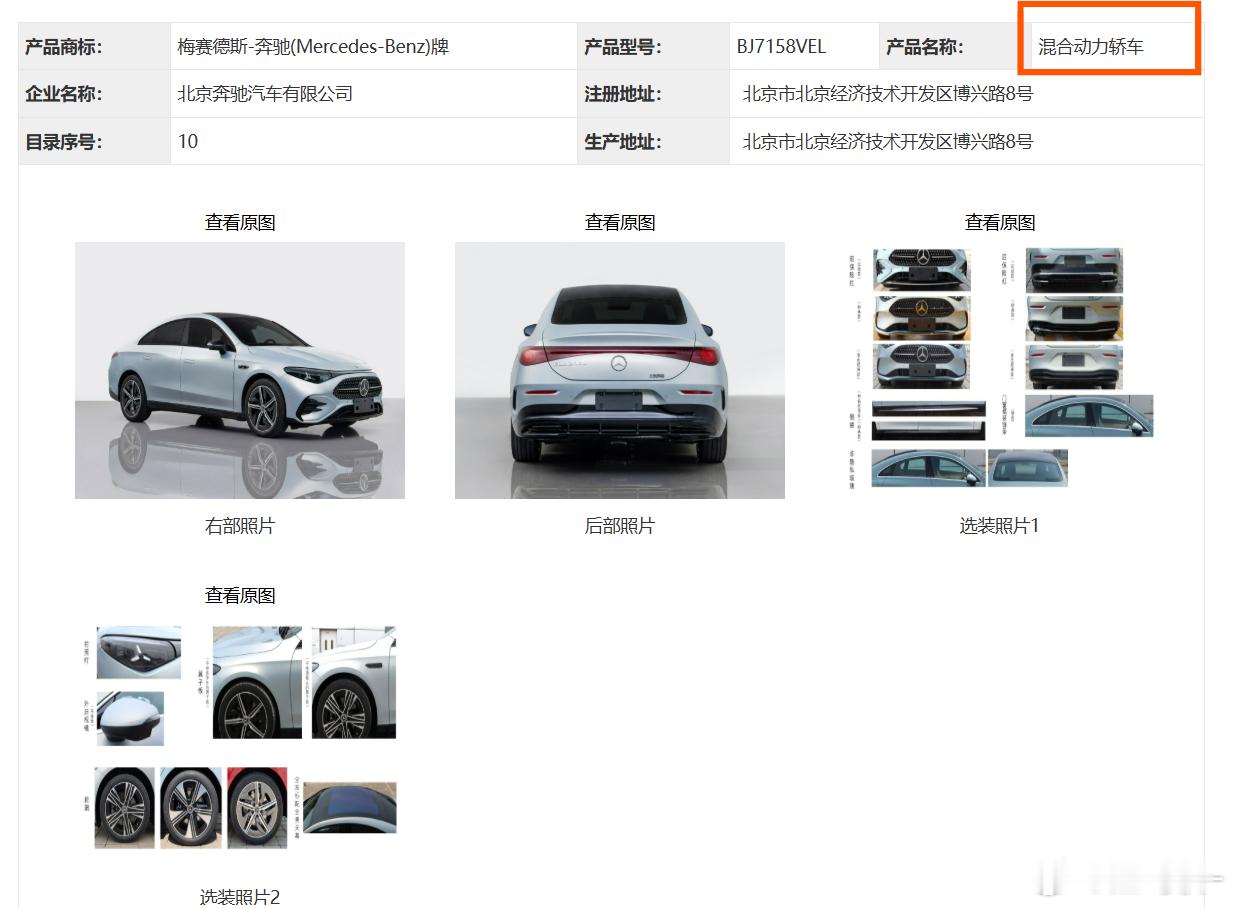Select the Mercedes-Benz brand trademark value
Image resolution: width=1235 pixels, height=908 pixels.
point(313,47)
